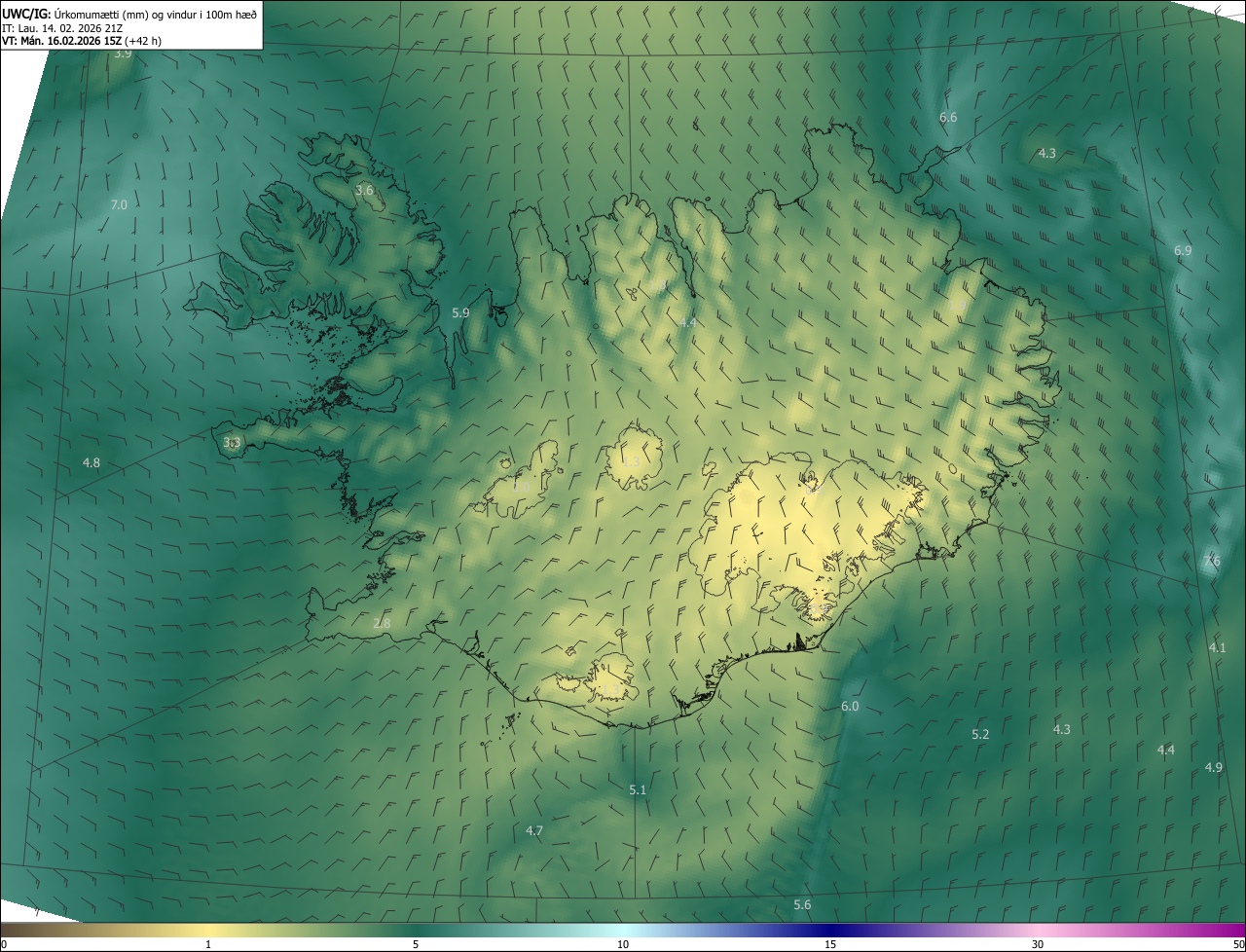Click the 1 tick on the color scale
1246x952 pixels.
coord(208,944)
